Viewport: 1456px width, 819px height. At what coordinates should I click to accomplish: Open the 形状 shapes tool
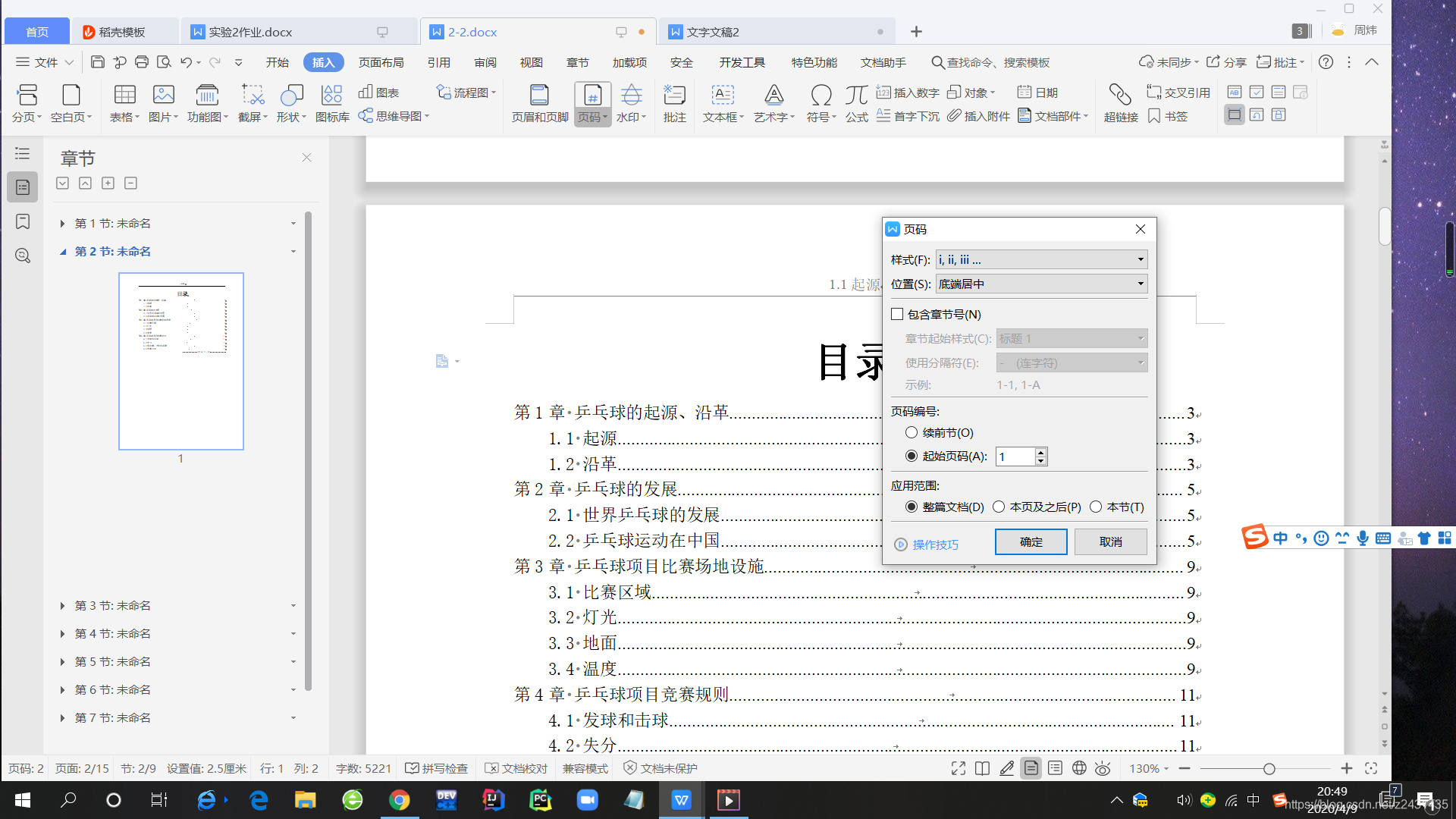[x=291, y=103]
